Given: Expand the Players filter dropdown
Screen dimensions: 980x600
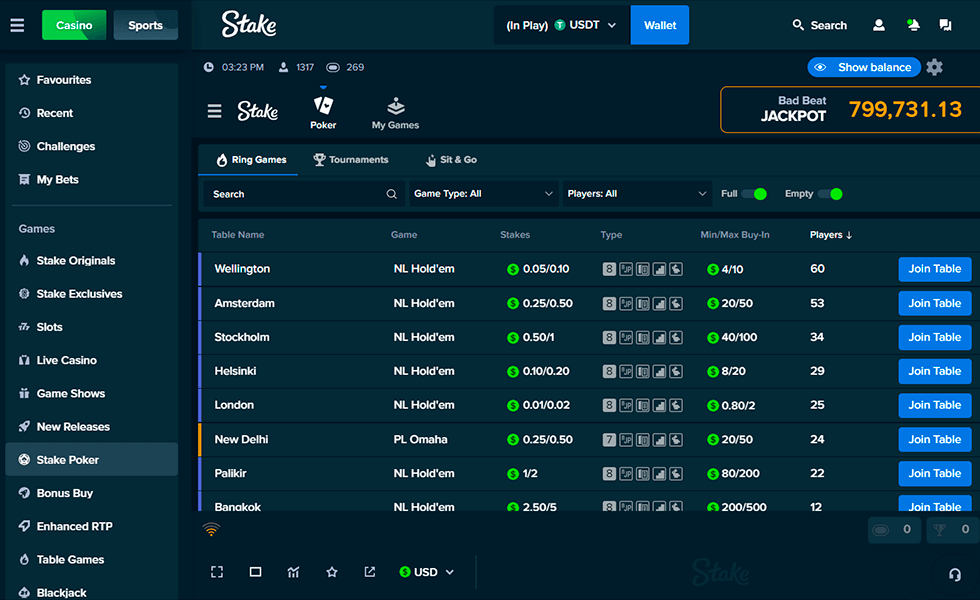Looking at the screenshot, I should click(637, 194).
